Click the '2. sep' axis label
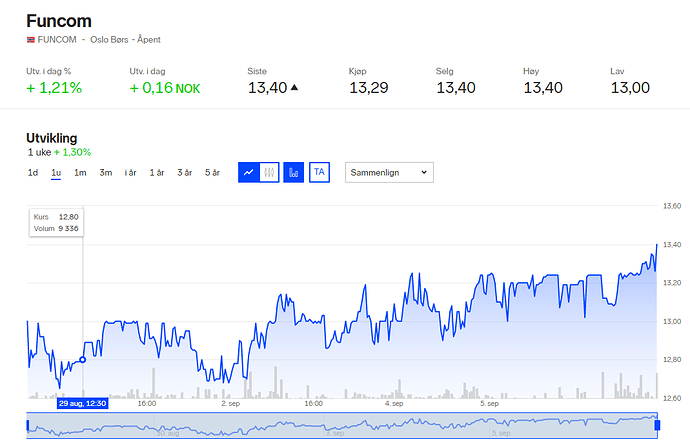This screenshot has width=690, height=444. click(x=231, y=404)
